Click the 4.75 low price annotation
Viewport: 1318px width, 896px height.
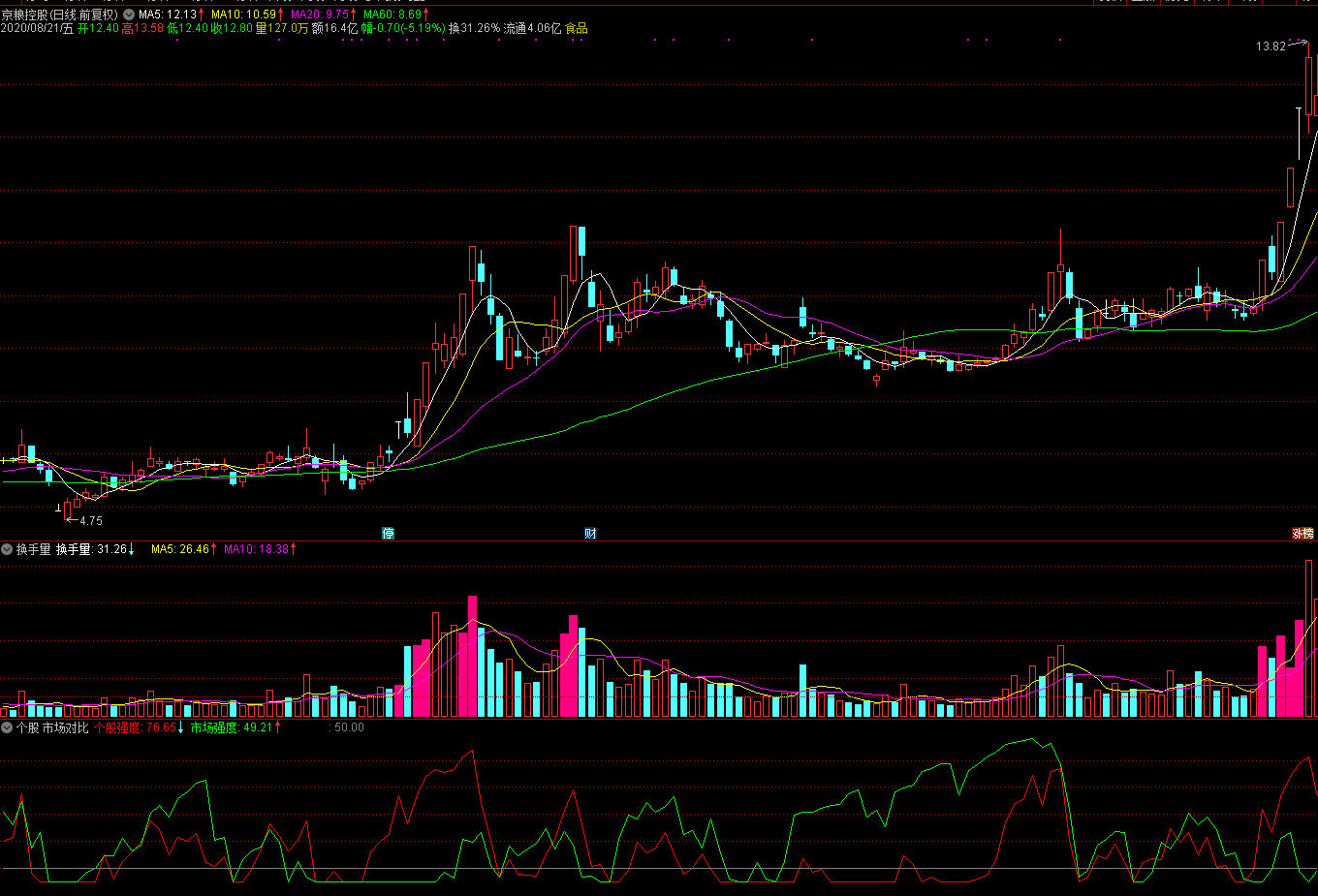point(91,520)
